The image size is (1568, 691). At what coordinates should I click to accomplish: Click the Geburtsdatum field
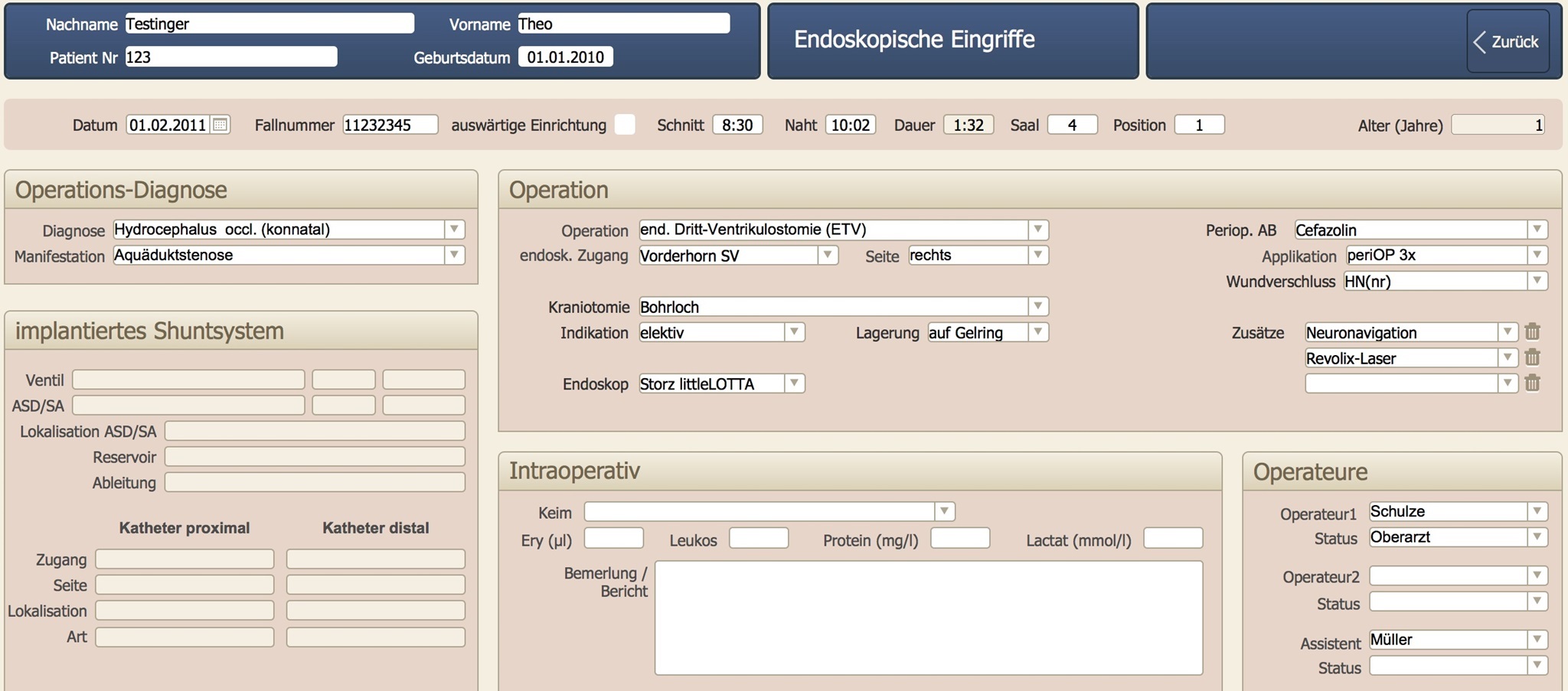click(x=566, y=57)
